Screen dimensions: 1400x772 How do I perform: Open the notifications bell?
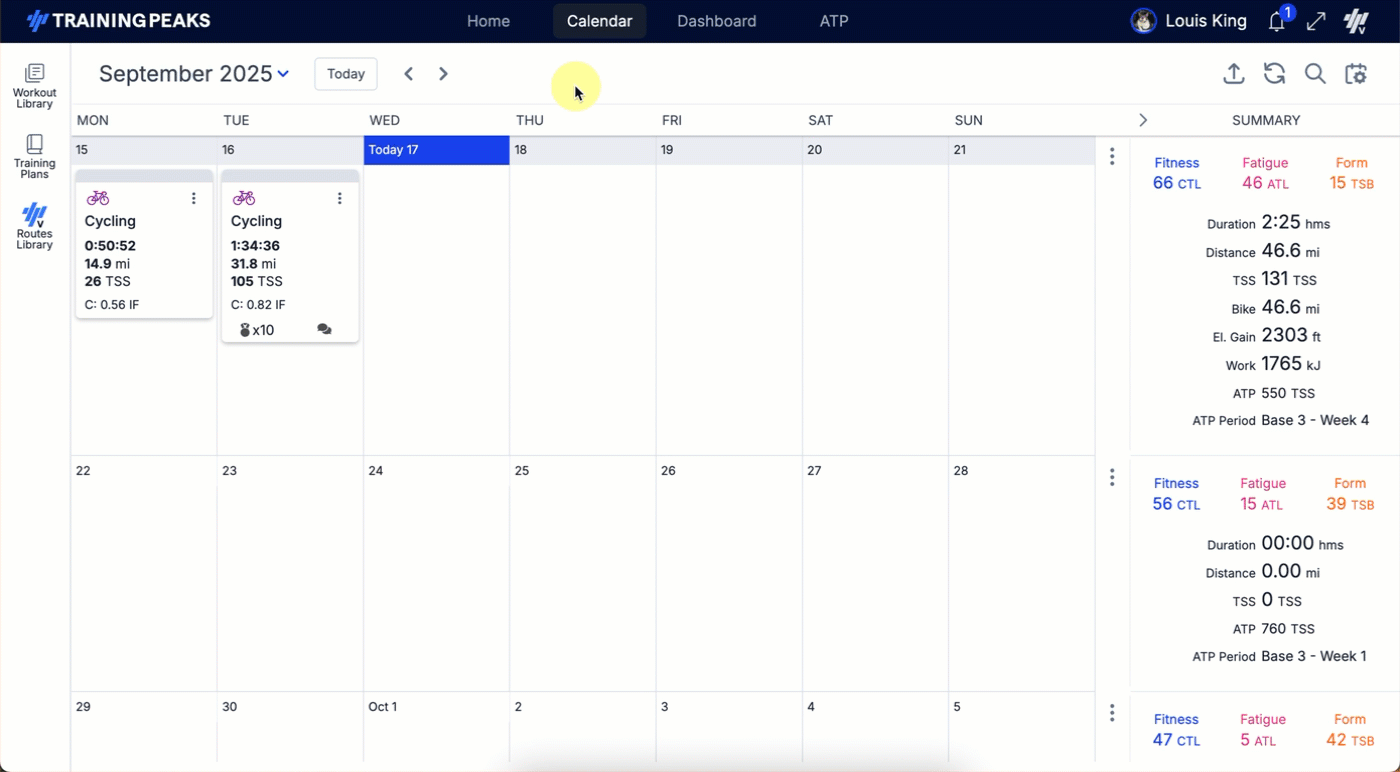click(x=1277, y=22)
